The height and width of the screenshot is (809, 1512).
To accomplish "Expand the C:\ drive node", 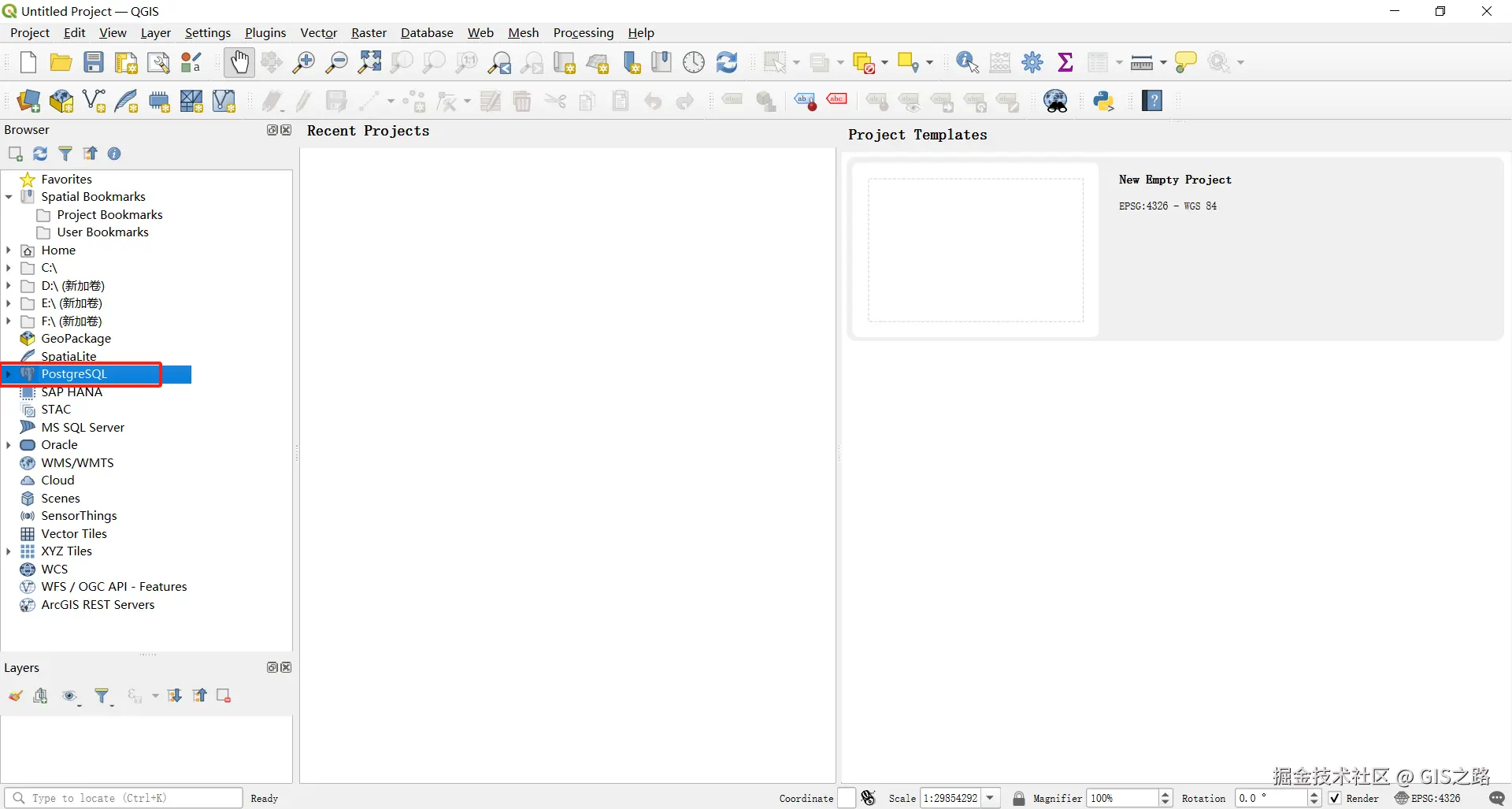I will click(x=8, y=268).
